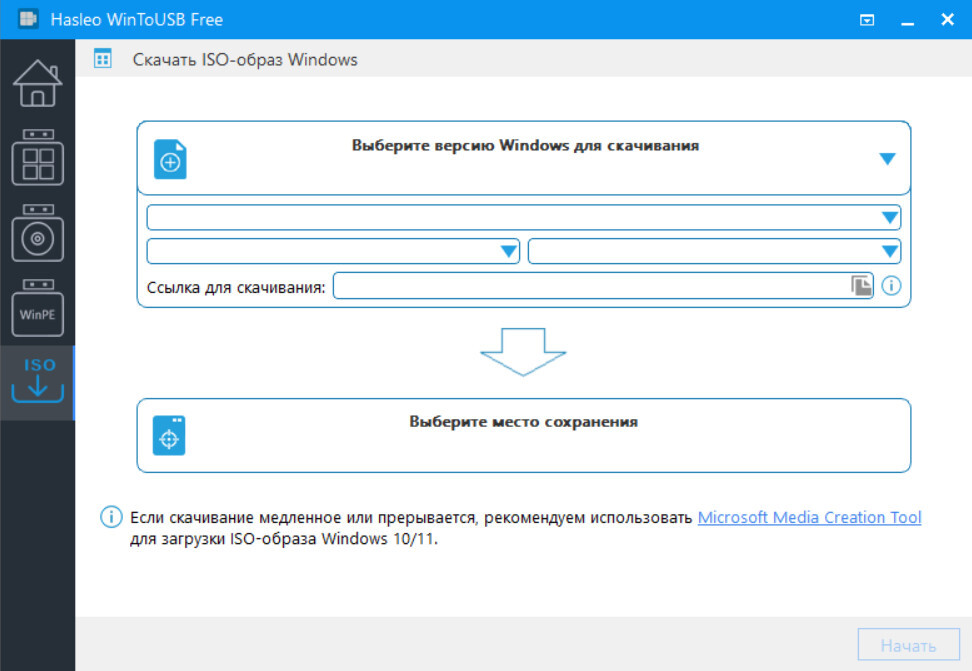972x671 pixels.
Task: Open the lower-right dropdown under Windows version
Action: click(714, 251)
